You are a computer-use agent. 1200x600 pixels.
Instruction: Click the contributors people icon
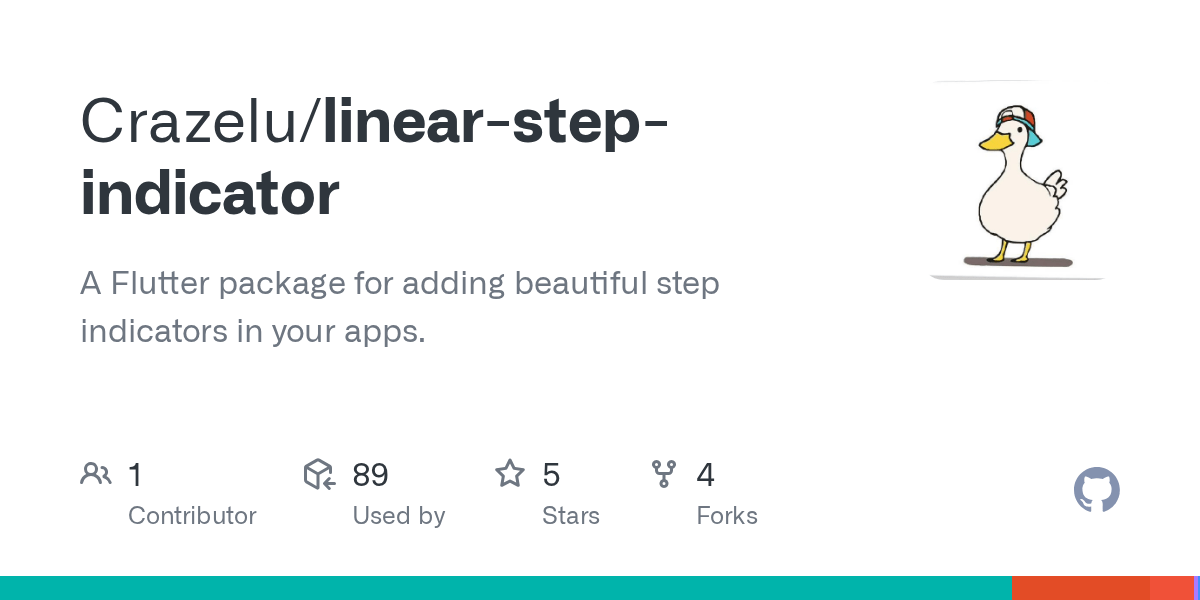[96, 474]
